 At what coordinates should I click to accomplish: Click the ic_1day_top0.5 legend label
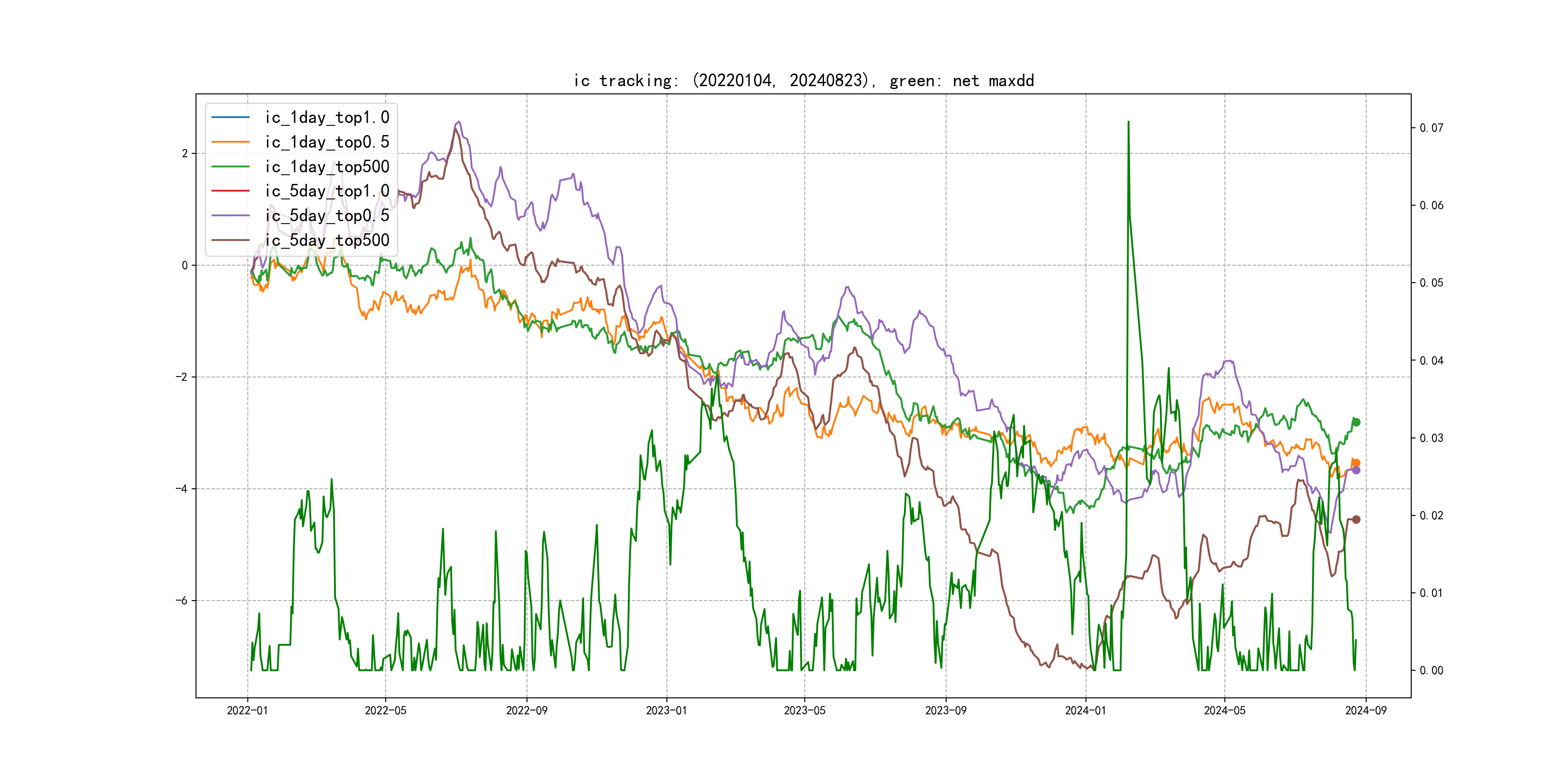tap(327, 142)
